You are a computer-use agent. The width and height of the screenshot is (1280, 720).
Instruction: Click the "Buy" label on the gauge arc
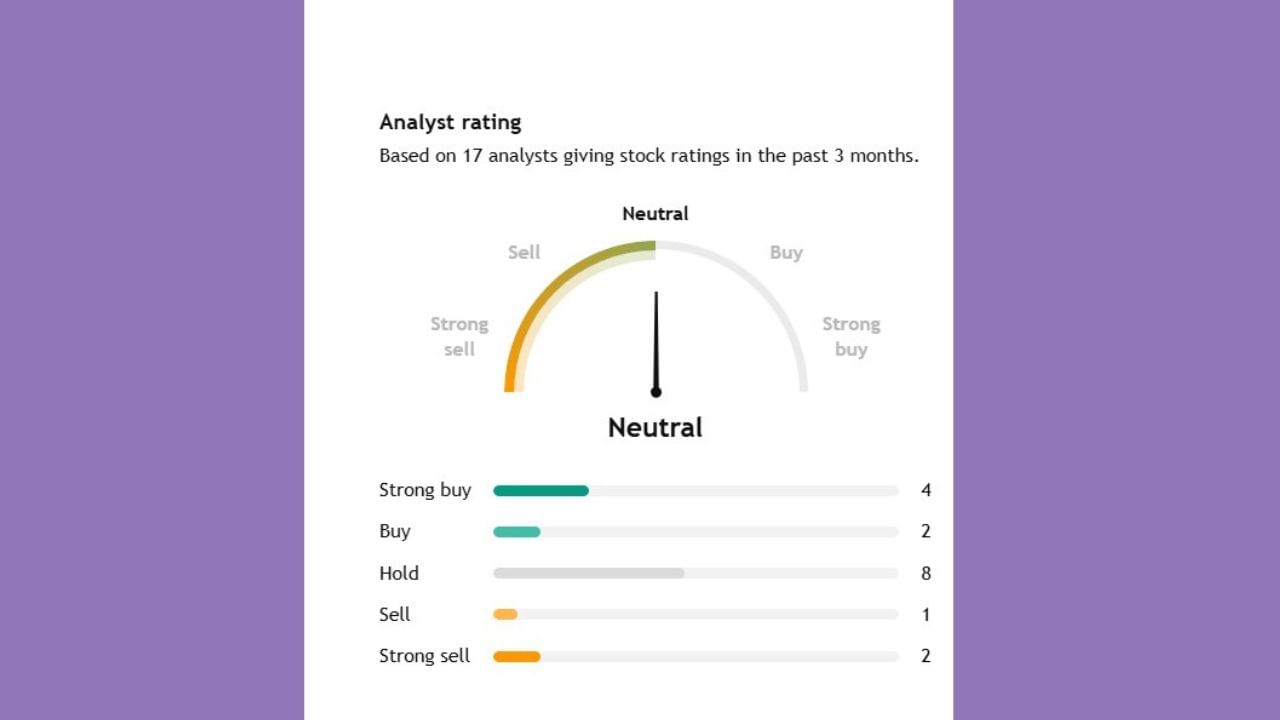tap(786, 253)
